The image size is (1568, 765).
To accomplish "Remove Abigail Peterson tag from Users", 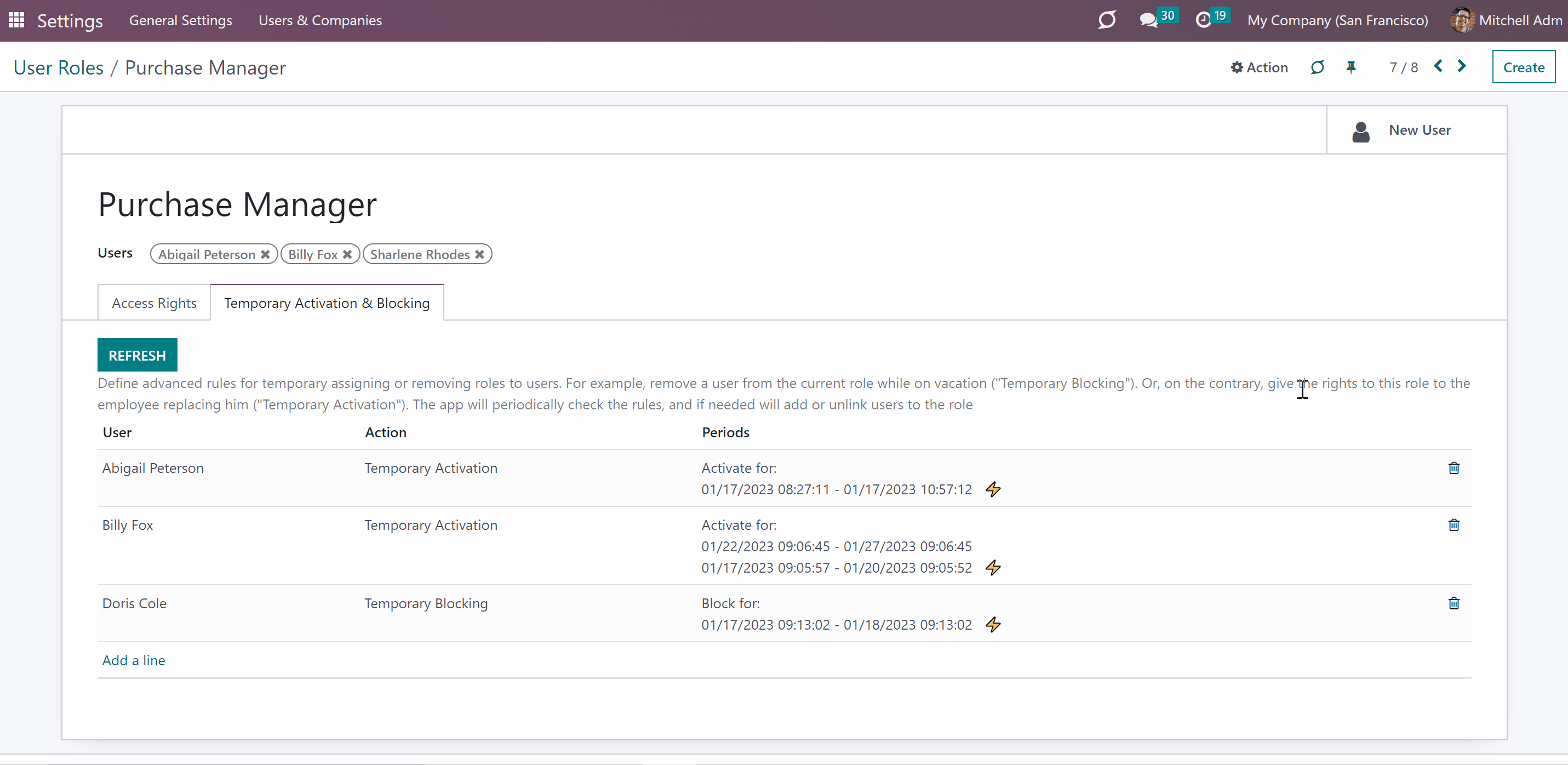I will pos(265,255).
